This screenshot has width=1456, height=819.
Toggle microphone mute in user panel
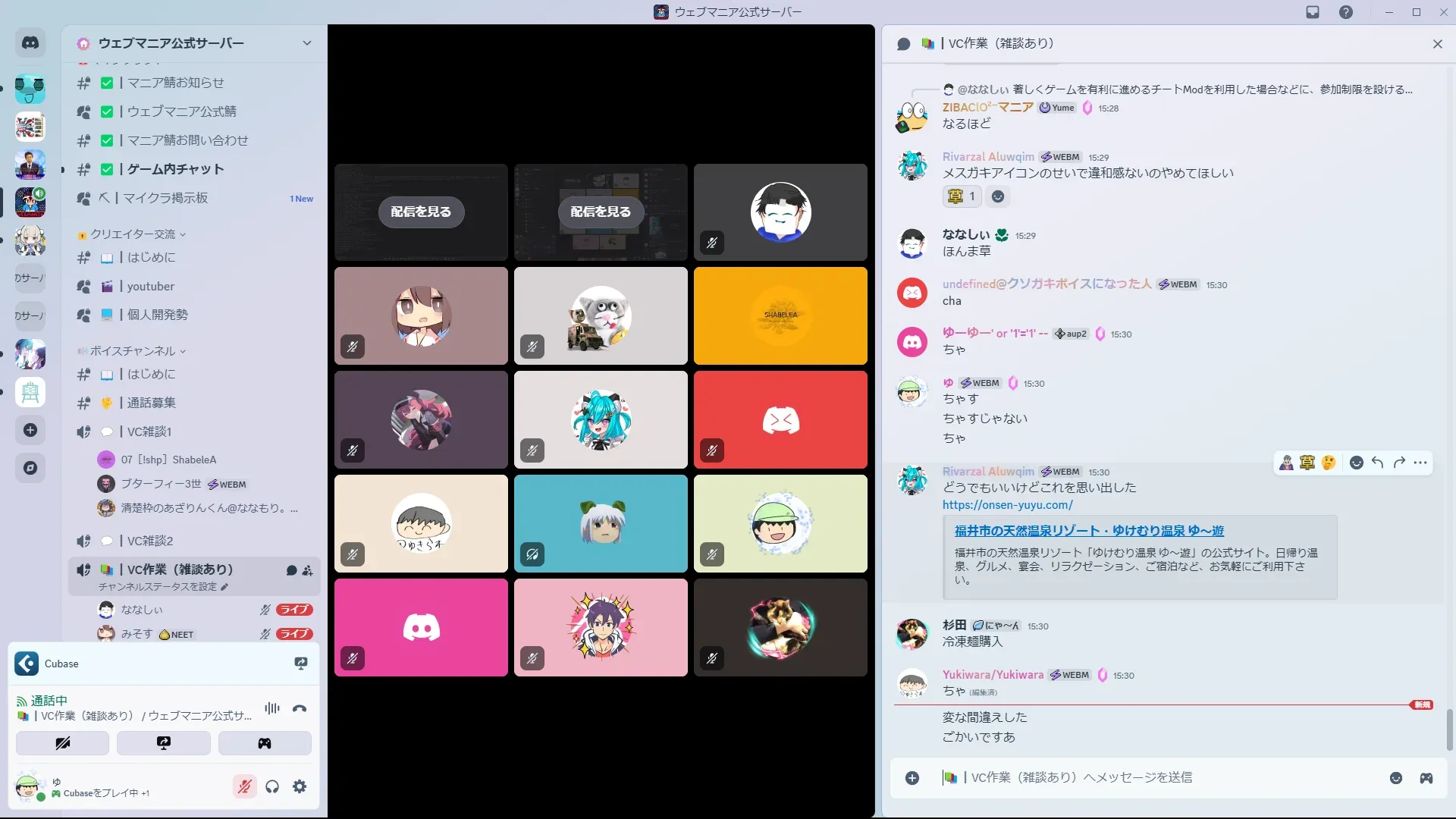tap(244, 787)
